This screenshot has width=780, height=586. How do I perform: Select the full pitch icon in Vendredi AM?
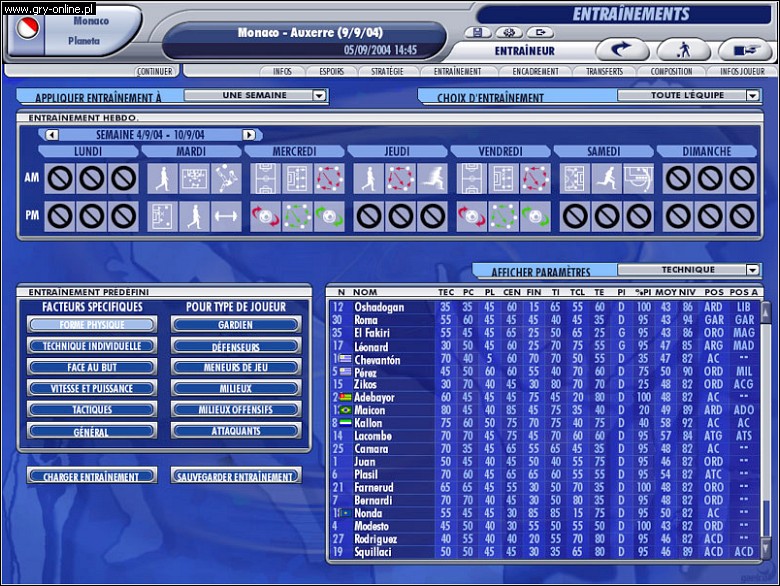(x=472, y=179)
